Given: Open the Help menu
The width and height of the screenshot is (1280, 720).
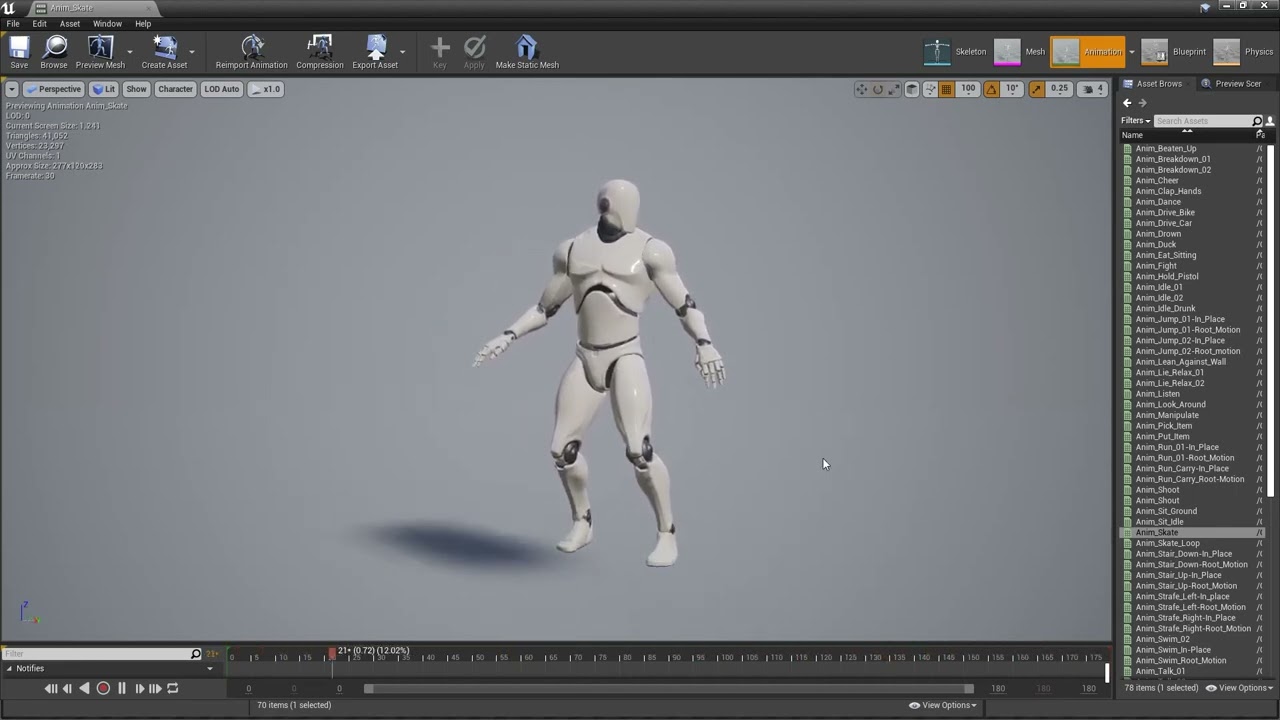Looking at the screenshot, I should tap(143, 24).
